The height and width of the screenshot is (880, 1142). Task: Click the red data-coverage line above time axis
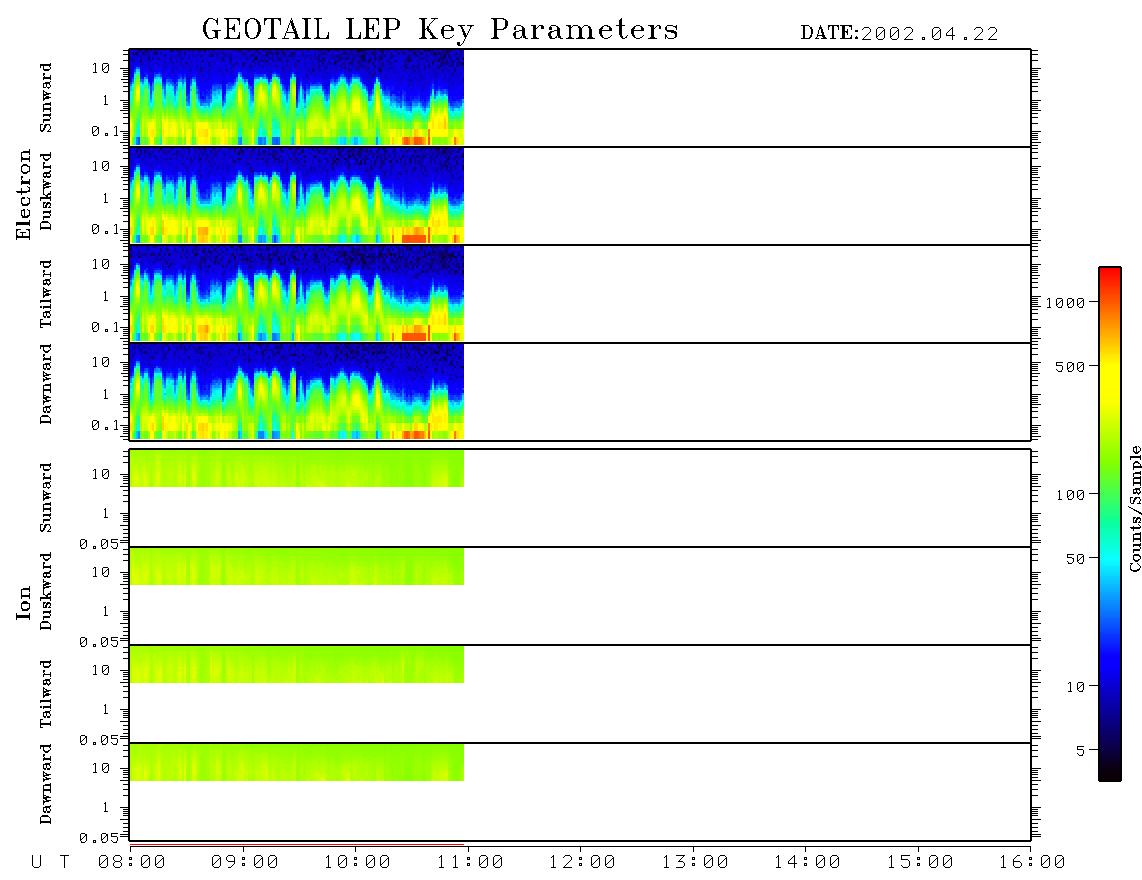[296, 845]
